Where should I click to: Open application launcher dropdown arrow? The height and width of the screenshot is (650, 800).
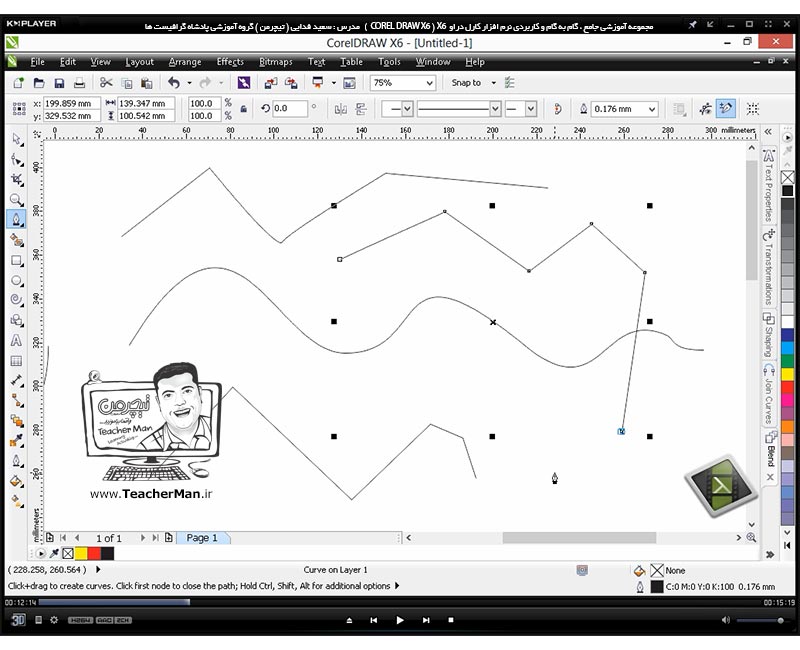click(334, 83)
